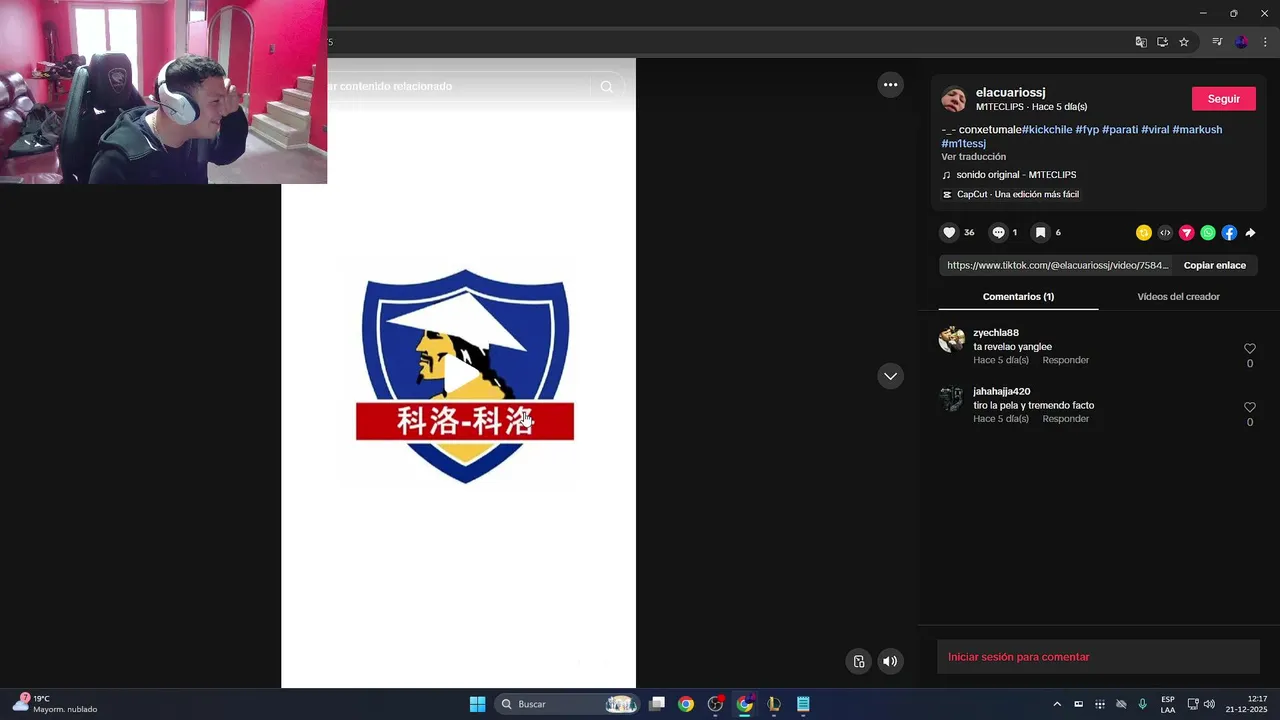
Task: Open the ESP LAA language switcher
Action: coord(1168,704)
